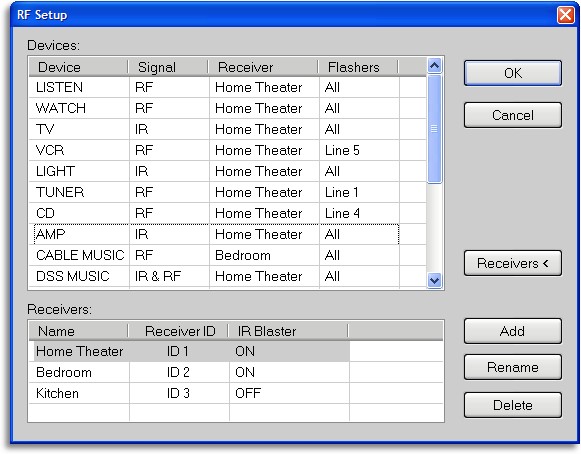Open Receiver cell for CABLE MUSIC row
Image resolution: width=581 pixels, height=454 pixels.
pos(264,255)
